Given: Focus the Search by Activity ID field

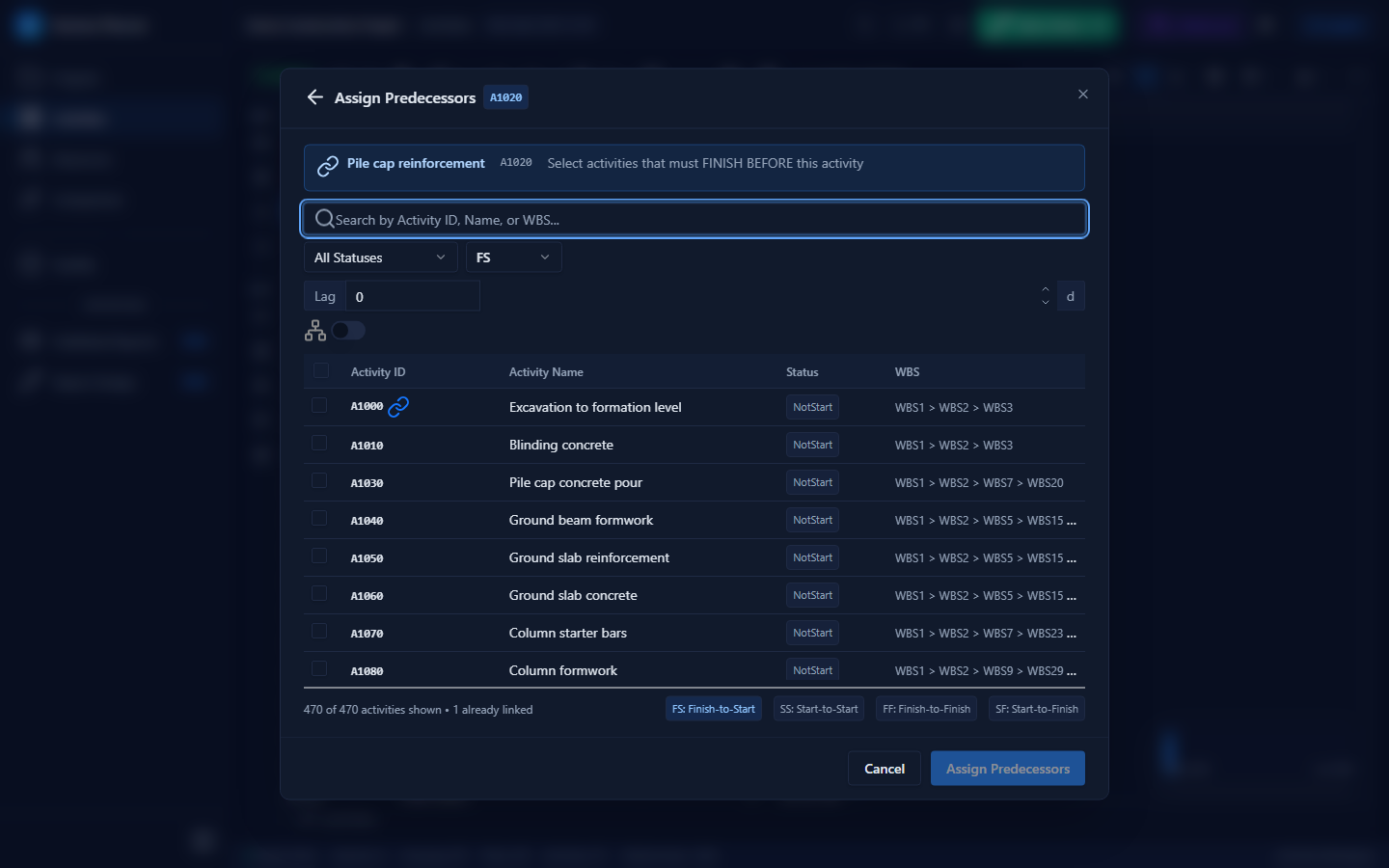Looking at the screenshot, I should pos(694,219).
